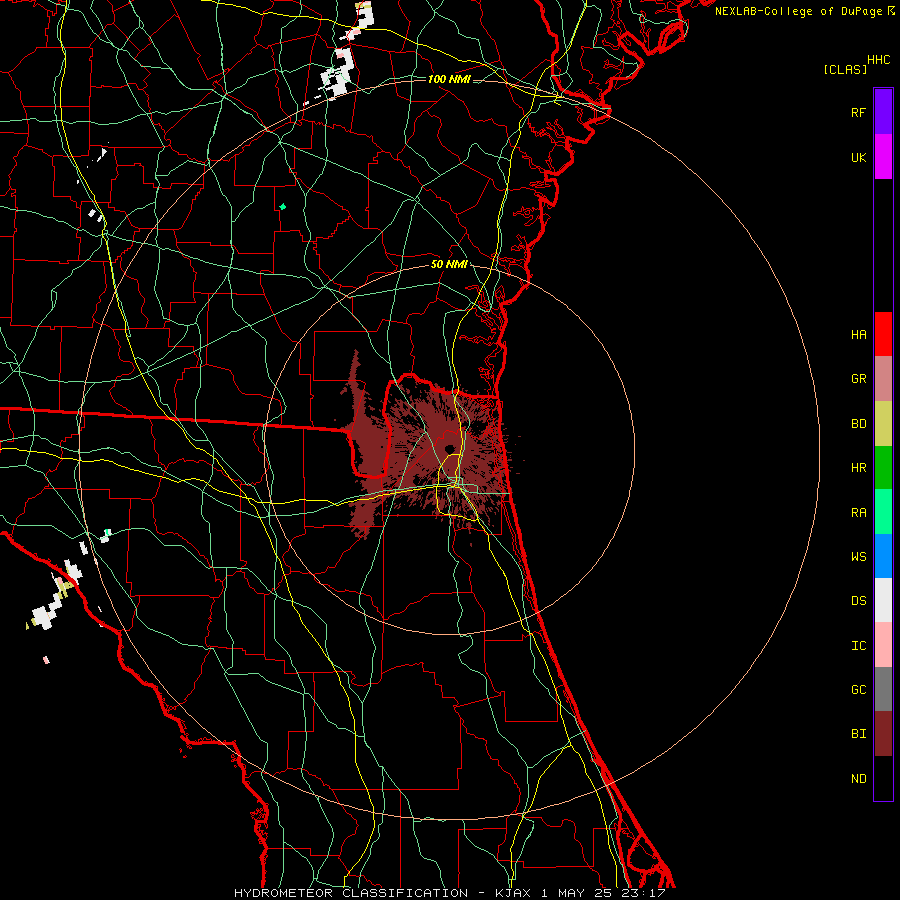Click the UK magenta legend swatch
900x900 pixels.
tap(883, 157)
